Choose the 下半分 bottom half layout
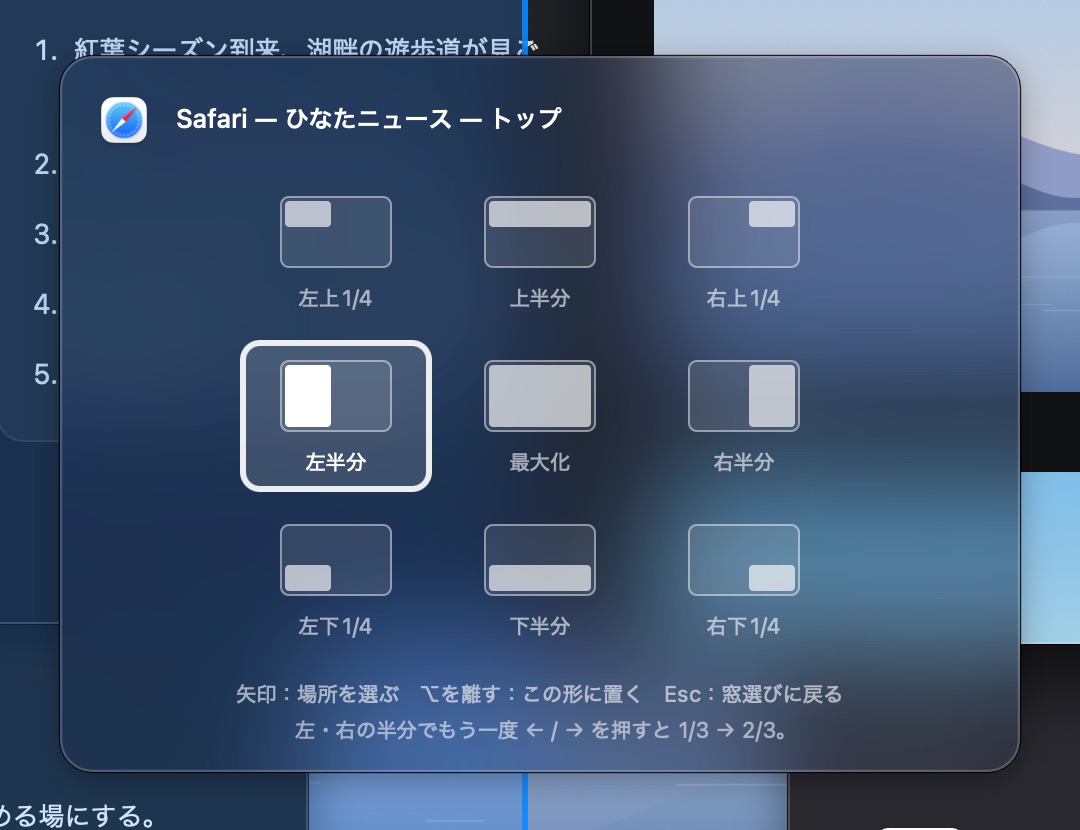This screenshot has height=830, width=1080. click(x=539, y=579)
